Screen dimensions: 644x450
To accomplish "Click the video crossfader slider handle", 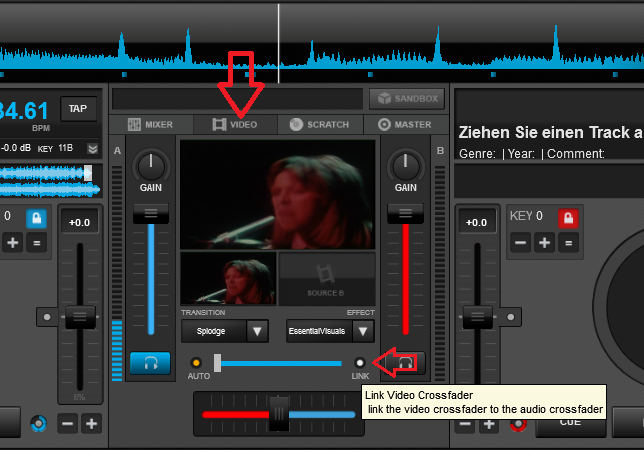I will click(x=217, y=363).
